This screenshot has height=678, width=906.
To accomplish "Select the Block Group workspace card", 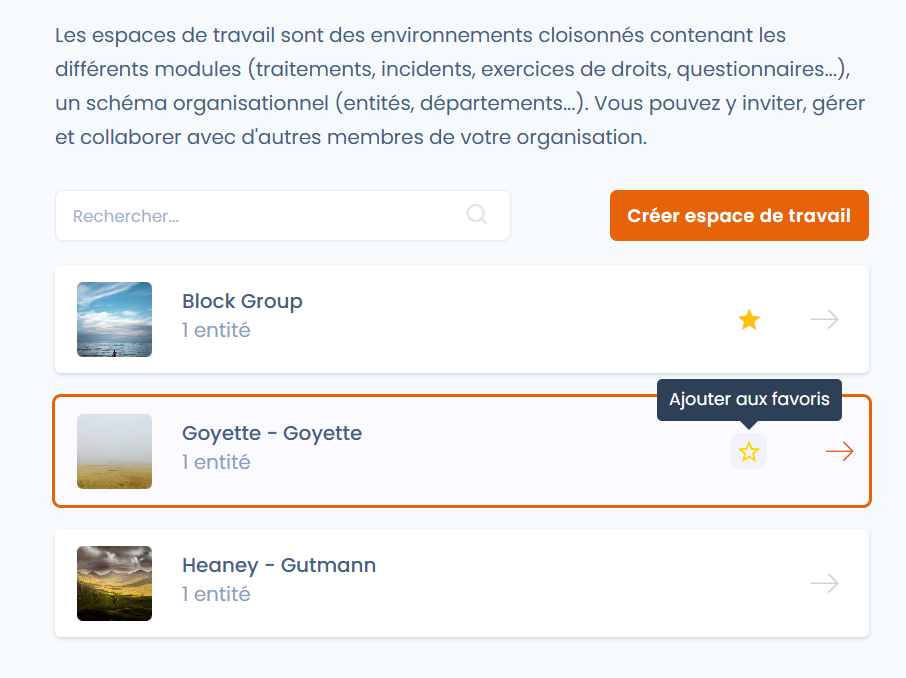I will (462, 319).
